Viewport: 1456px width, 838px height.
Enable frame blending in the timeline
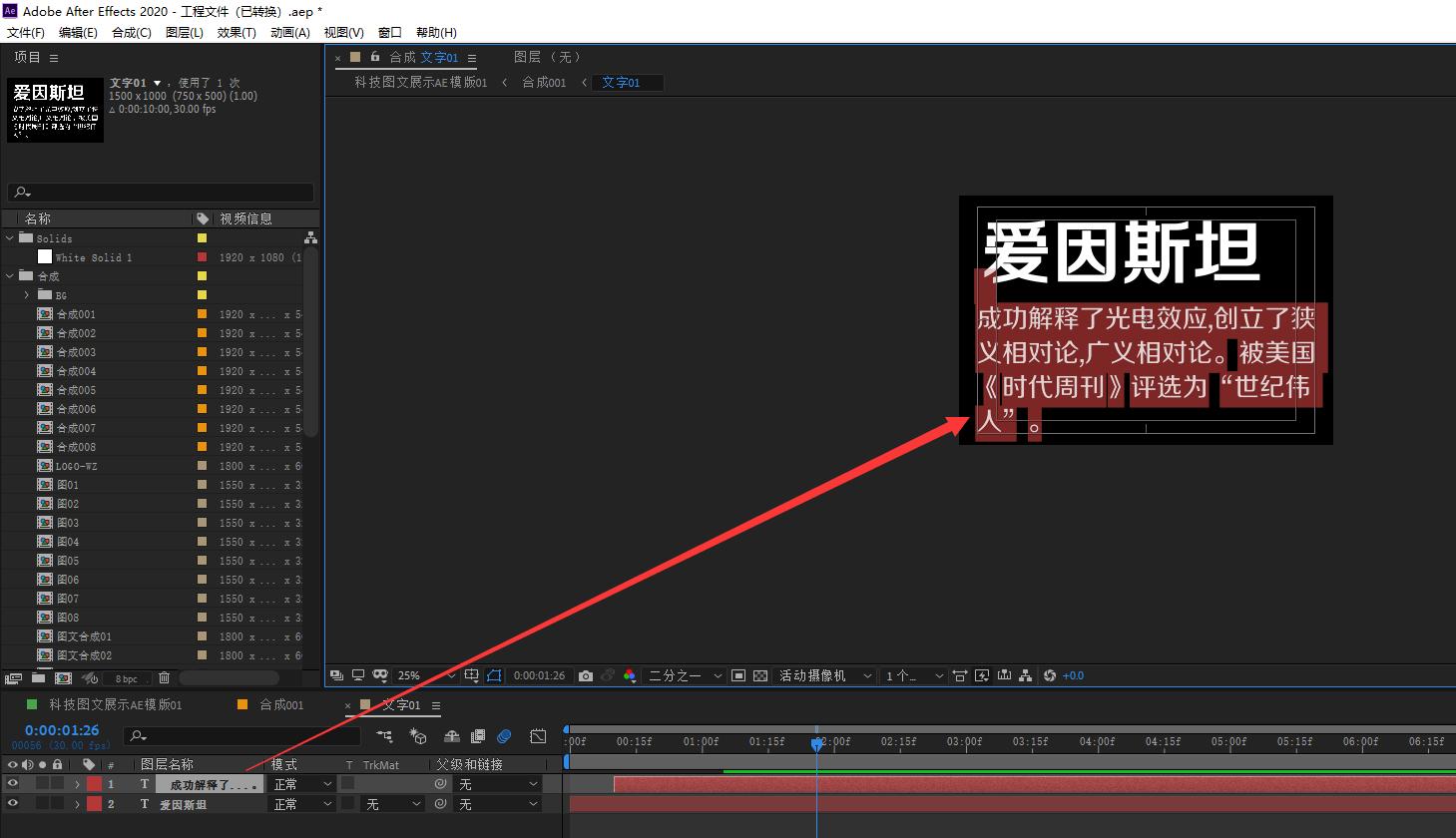point(478,736)
